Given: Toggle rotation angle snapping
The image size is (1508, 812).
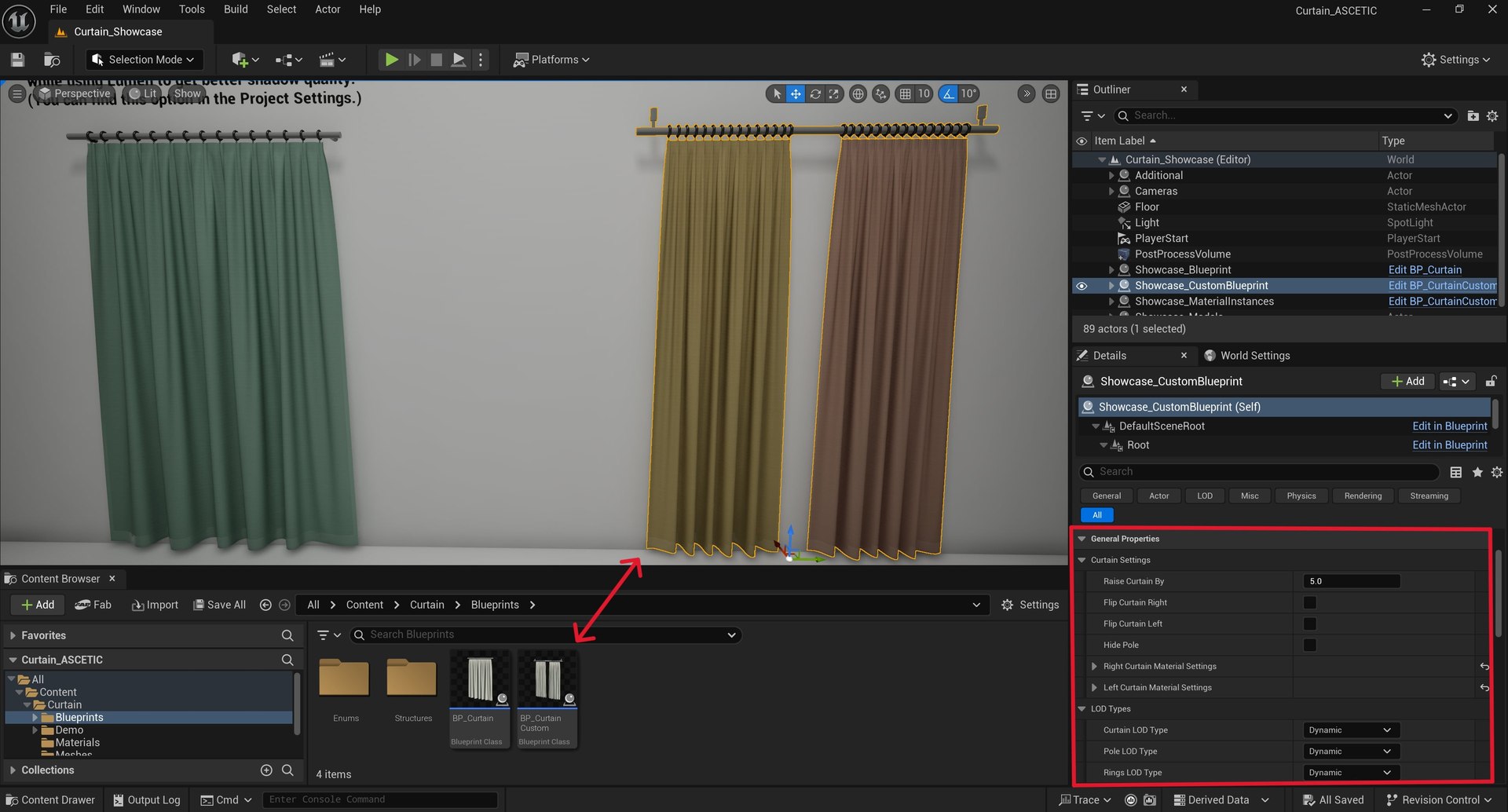Looking at the screenshot, I should click(949, 93).
